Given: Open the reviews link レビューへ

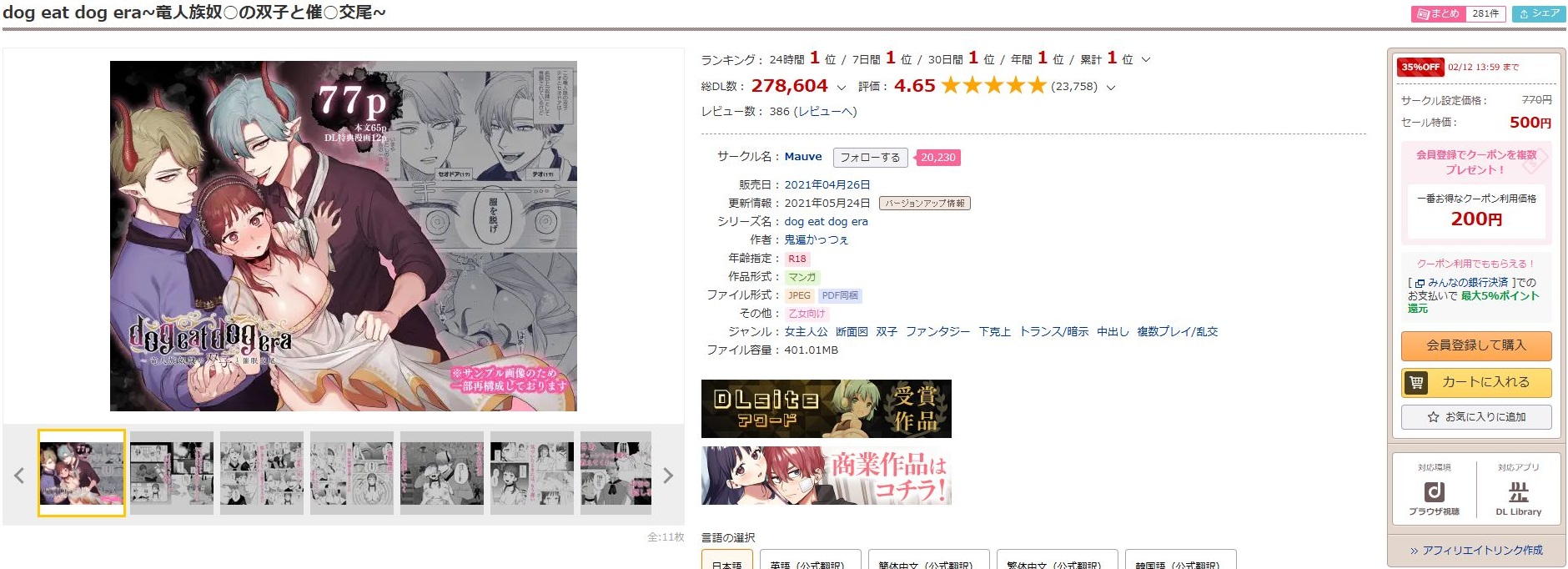Looking at the screenshot, I should 824,111.
